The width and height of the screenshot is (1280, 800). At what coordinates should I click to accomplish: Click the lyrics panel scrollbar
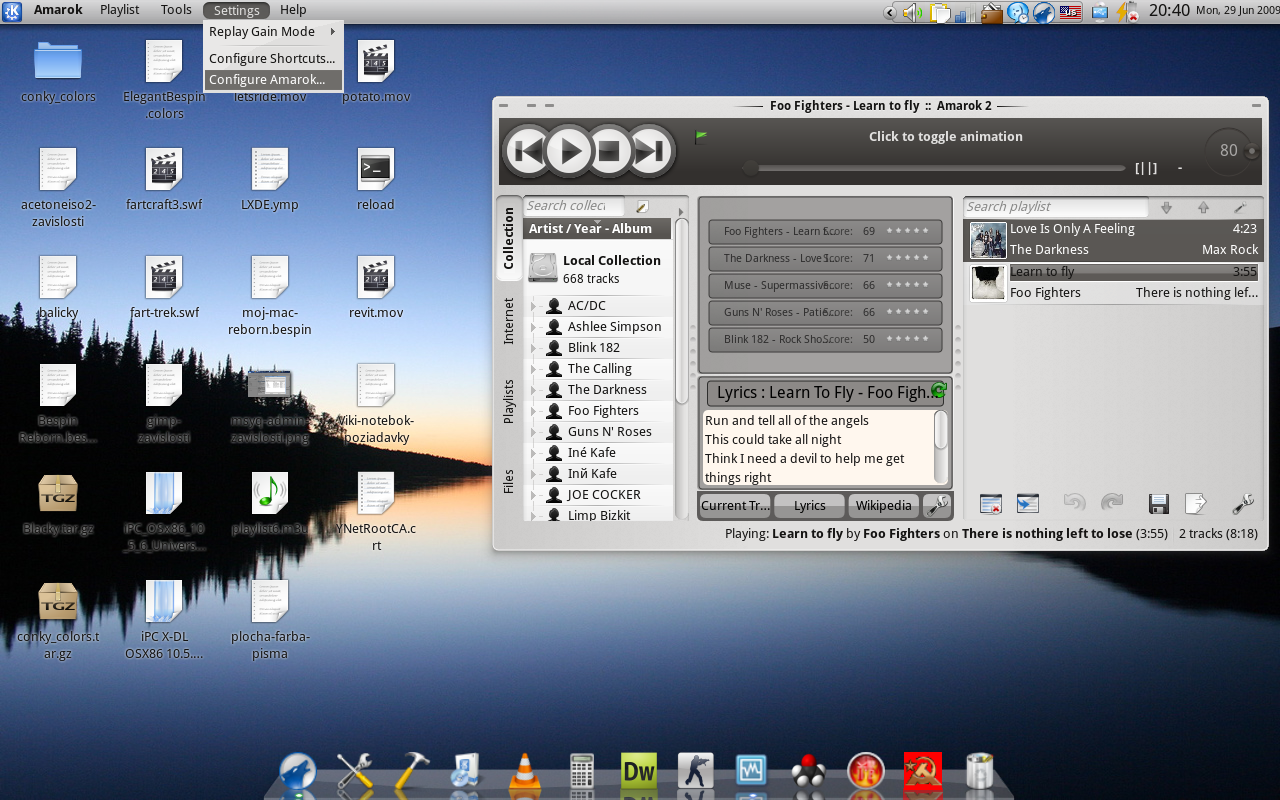tap(941, 445)
